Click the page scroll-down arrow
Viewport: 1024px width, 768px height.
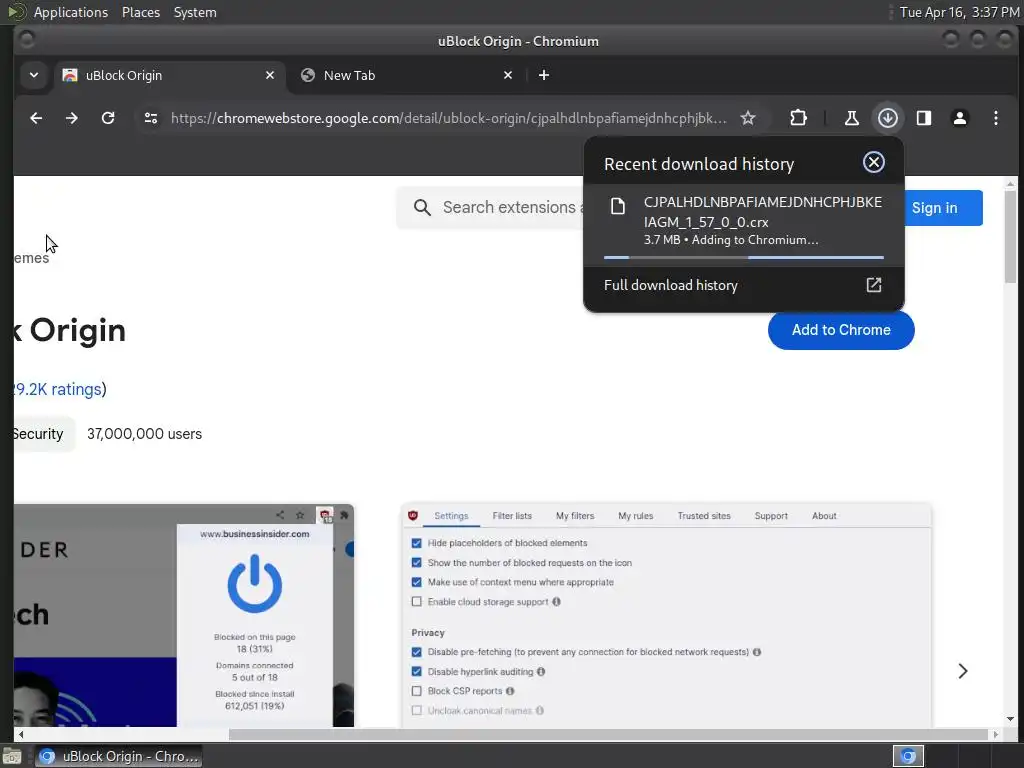[x=1010, y=719]
